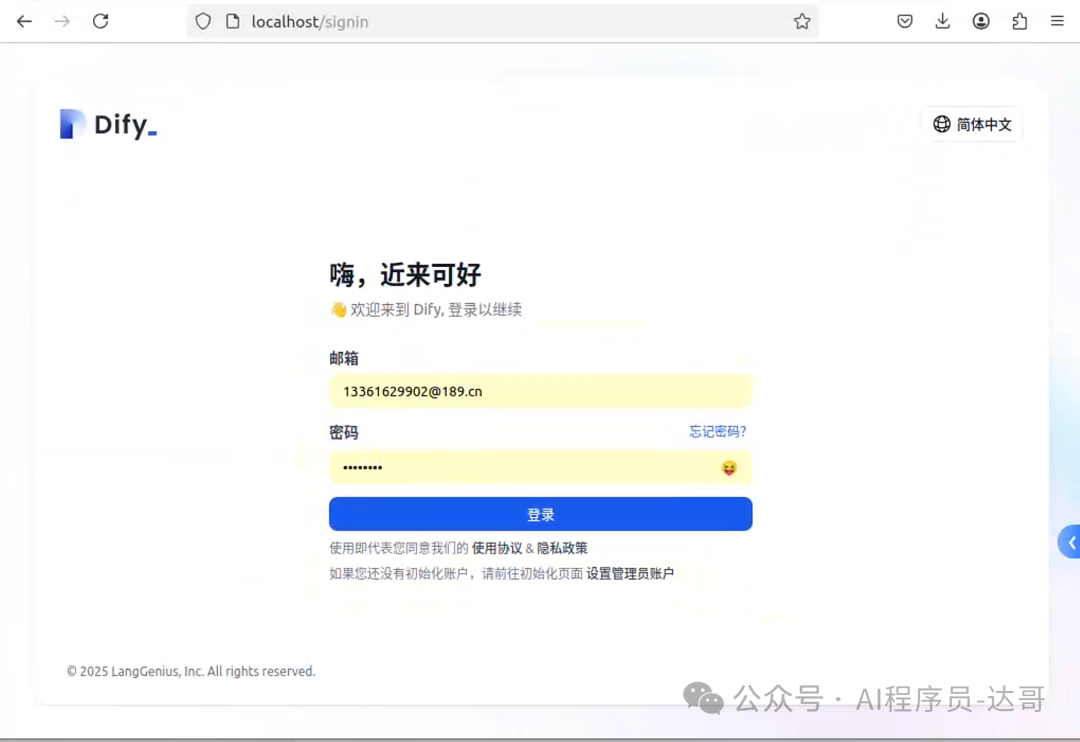This screenshot has height=742, width=1080.
Task: Click the 嗨，近来可好 heading
Action: point(405,275)
